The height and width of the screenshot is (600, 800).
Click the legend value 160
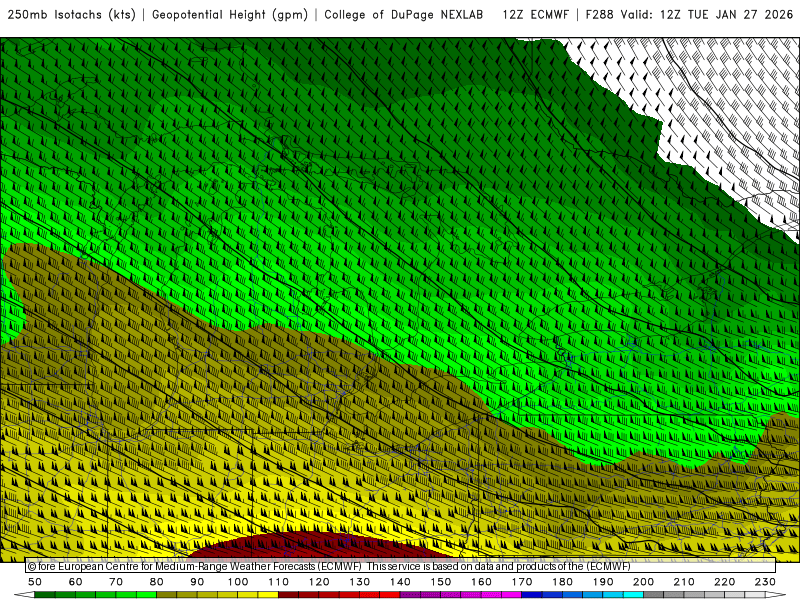(481, 582)
